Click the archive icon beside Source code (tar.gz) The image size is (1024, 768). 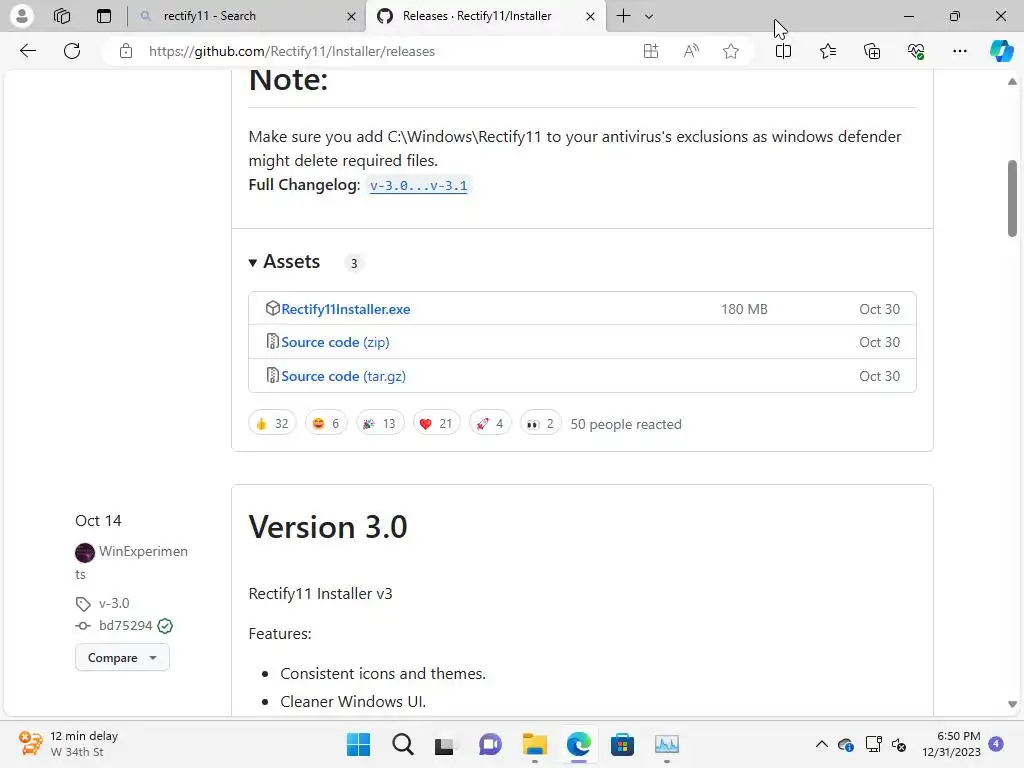tap(272, 376)
